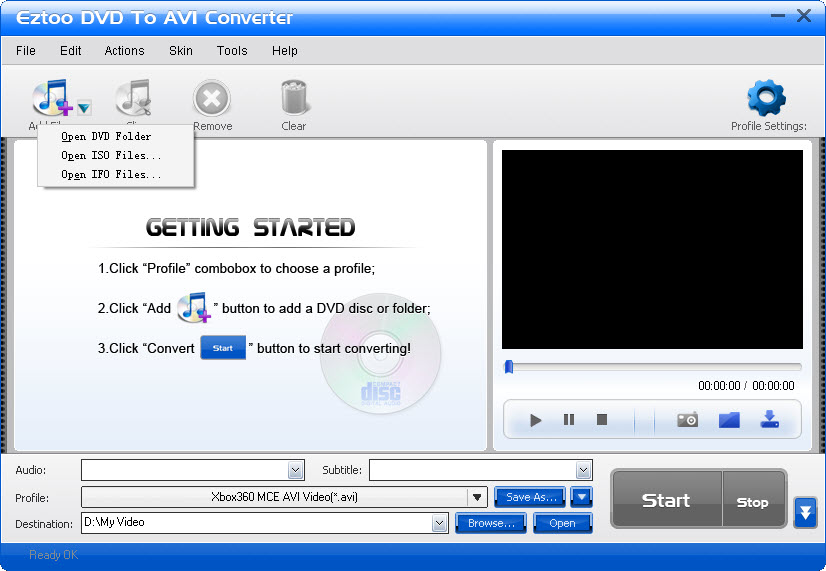
Task: Click the Open destination button
Action: 563,523
